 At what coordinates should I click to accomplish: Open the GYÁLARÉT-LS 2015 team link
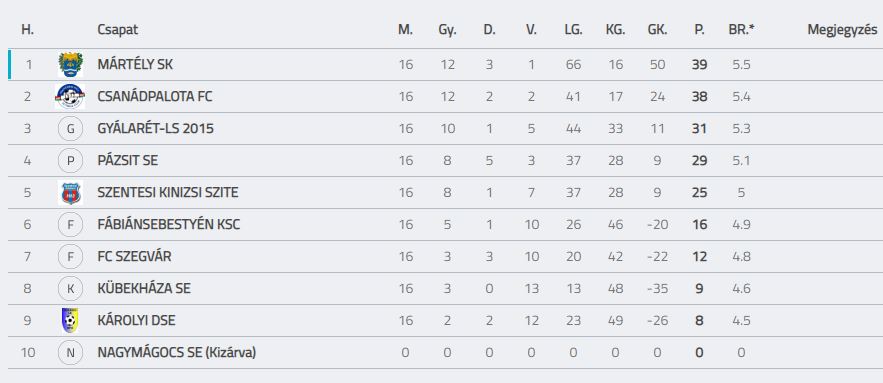click(155, 129)
